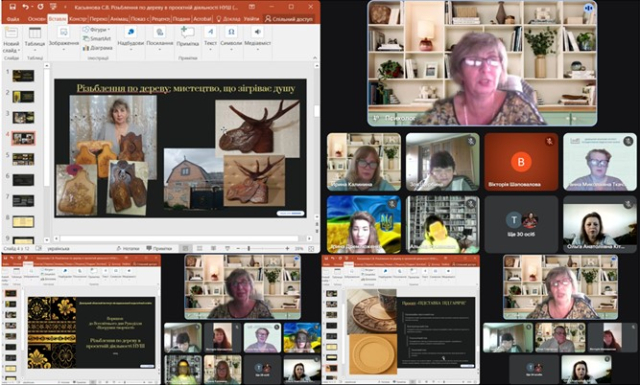The width and height of the screenshot is (640, 385).
Task: Click the Save icon in title bar
Action: coord(12,7)
